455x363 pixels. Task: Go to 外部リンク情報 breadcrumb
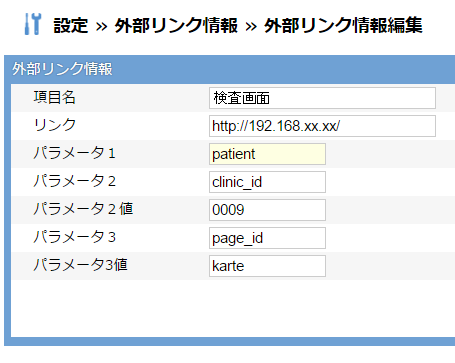tap(176, 26)
